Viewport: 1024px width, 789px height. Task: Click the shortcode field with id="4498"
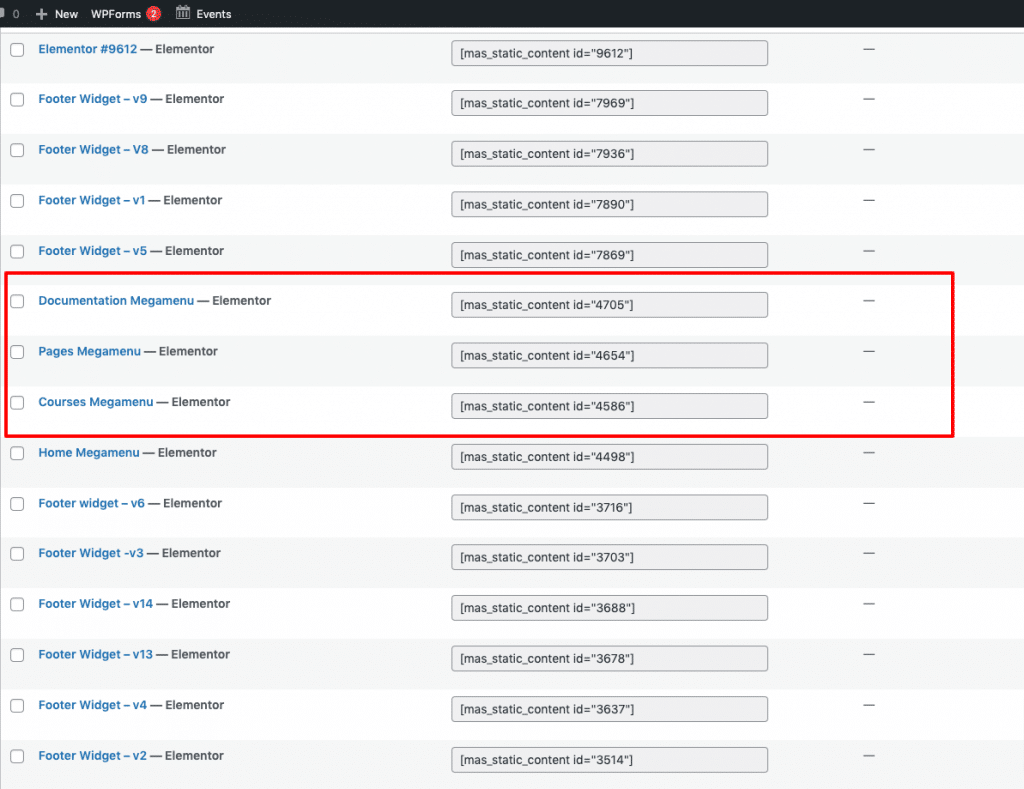[609, 457]
